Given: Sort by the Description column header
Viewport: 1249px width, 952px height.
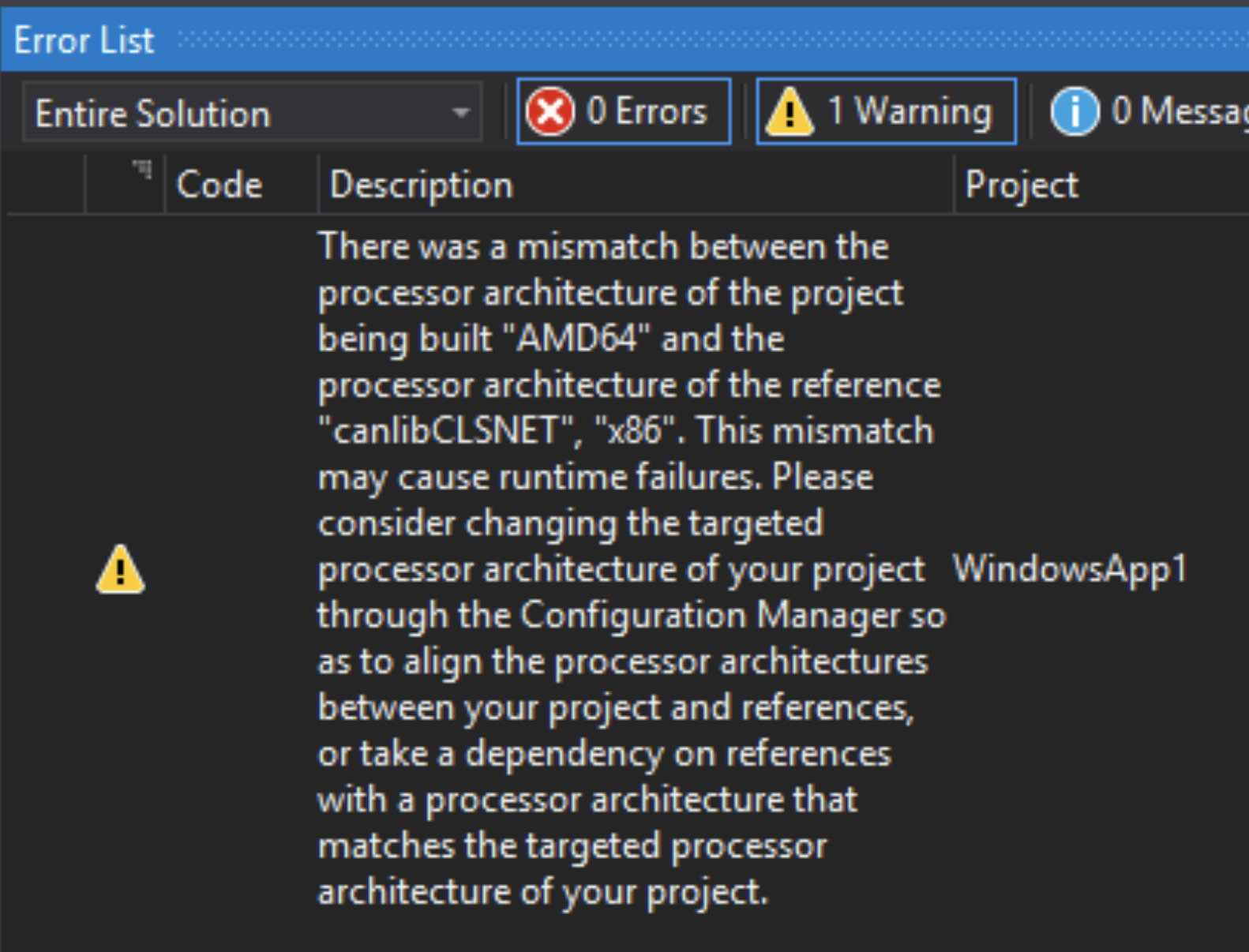Looking at the screenshot, I should click(x=636, y=185).
